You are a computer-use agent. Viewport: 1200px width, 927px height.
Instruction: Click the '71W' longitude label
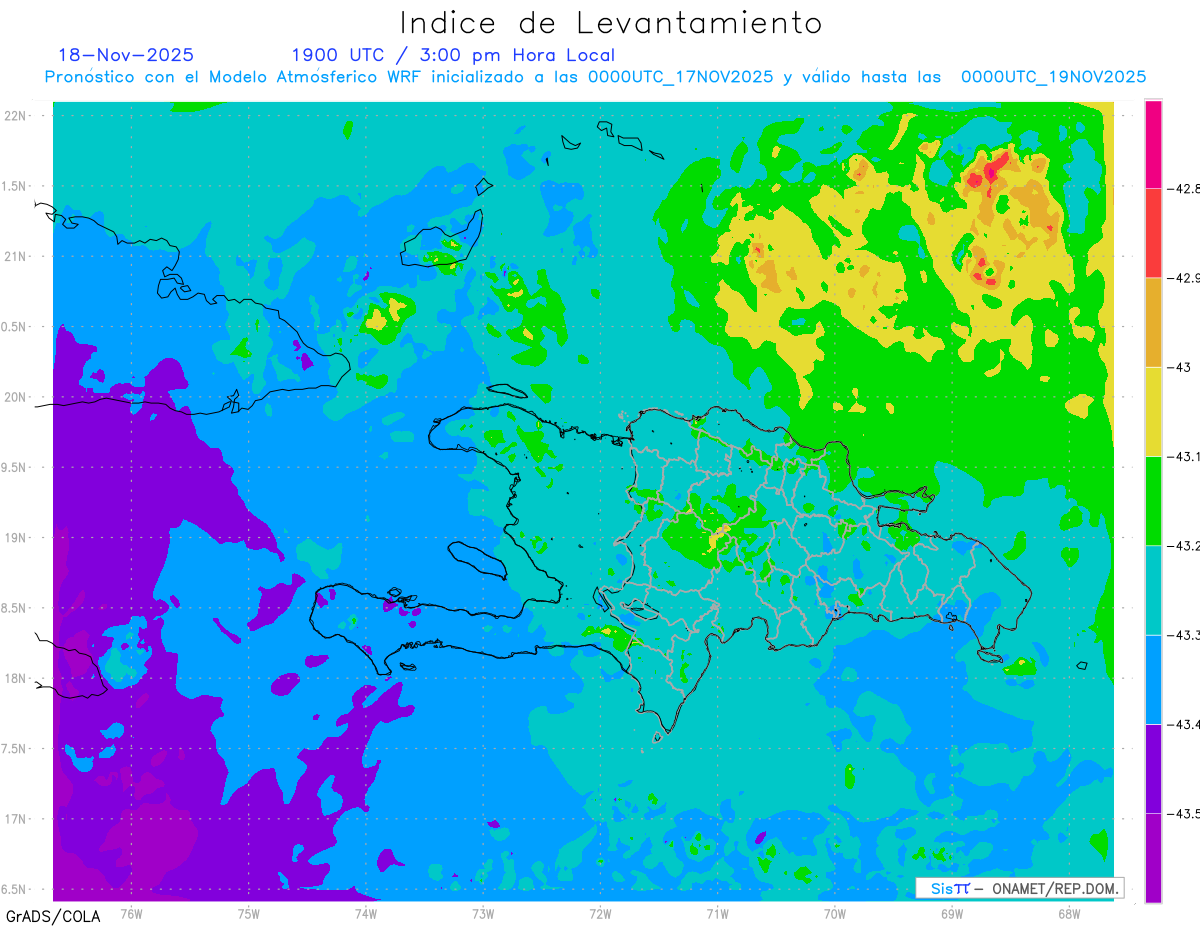[717, 912]
